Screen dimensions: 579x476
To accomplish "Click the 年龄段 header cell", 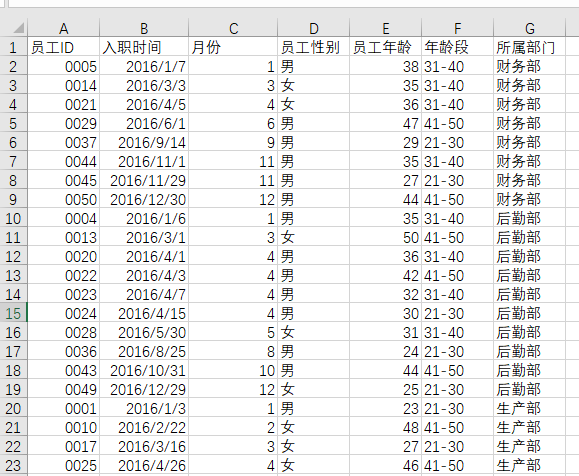I will pos(458,47).
